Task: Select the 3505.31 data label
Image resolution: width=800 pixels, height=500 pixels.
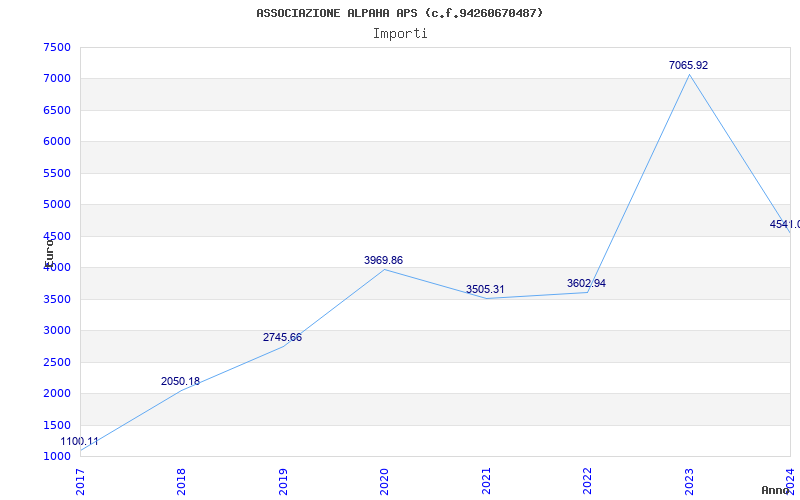Action: point(485,289)
